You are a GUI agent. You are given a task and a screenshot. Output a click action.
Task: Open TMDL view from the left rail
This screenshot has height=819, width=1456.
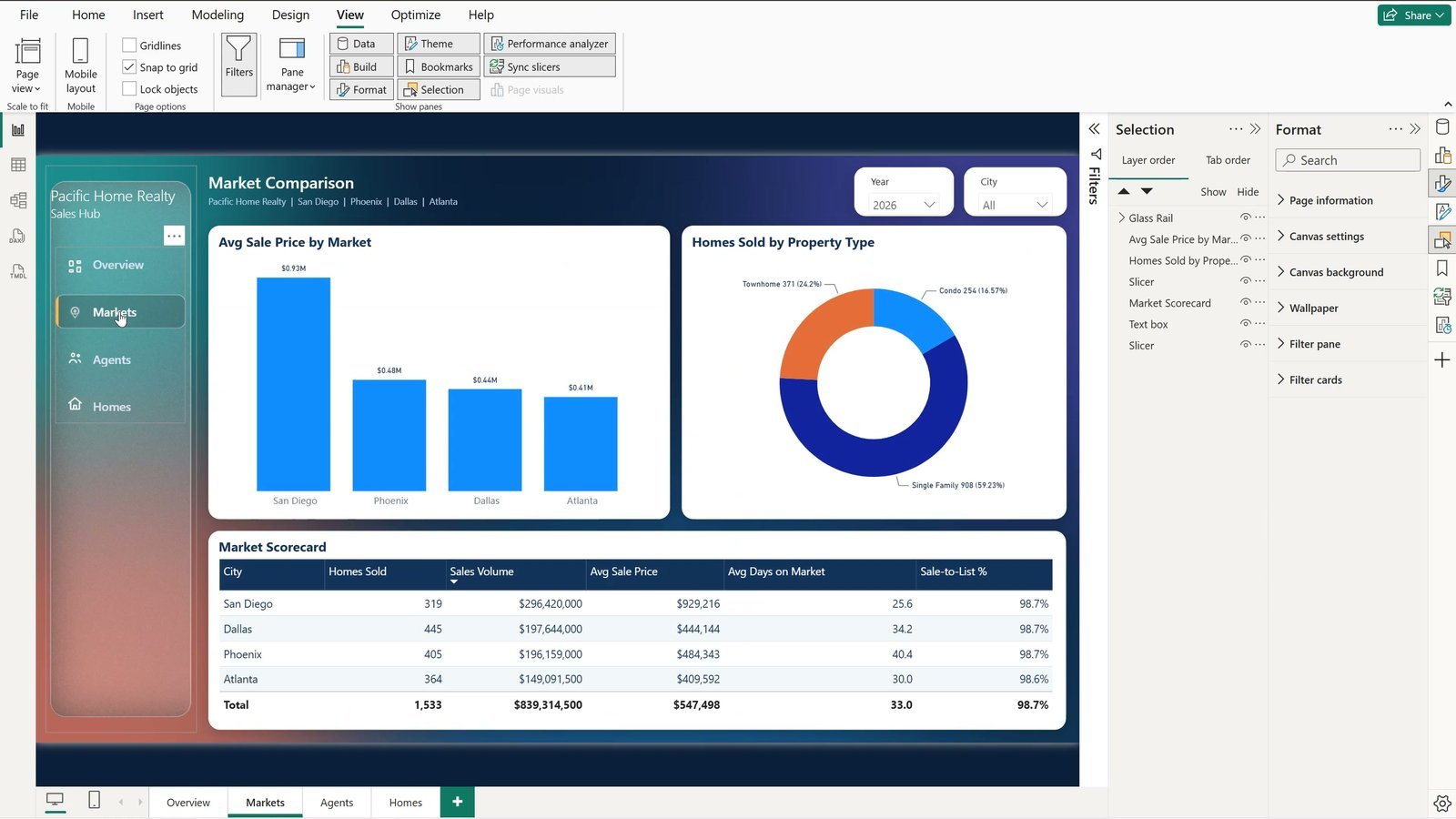tap(17, 271)
